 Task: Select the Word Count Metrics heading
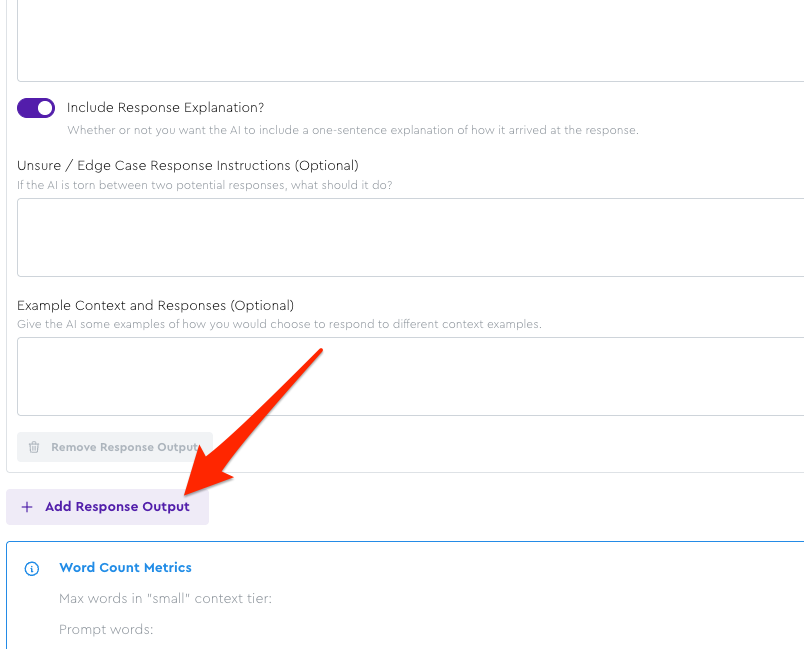pos(125,568)
